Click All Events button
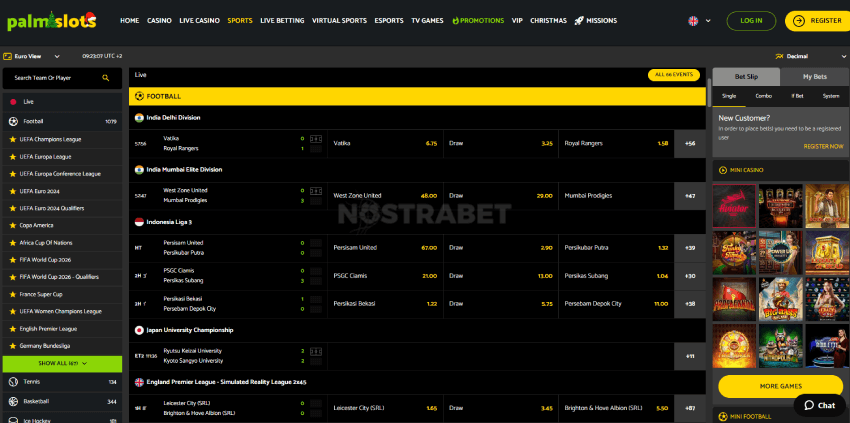Screen dimensions: 850x423 674,75
